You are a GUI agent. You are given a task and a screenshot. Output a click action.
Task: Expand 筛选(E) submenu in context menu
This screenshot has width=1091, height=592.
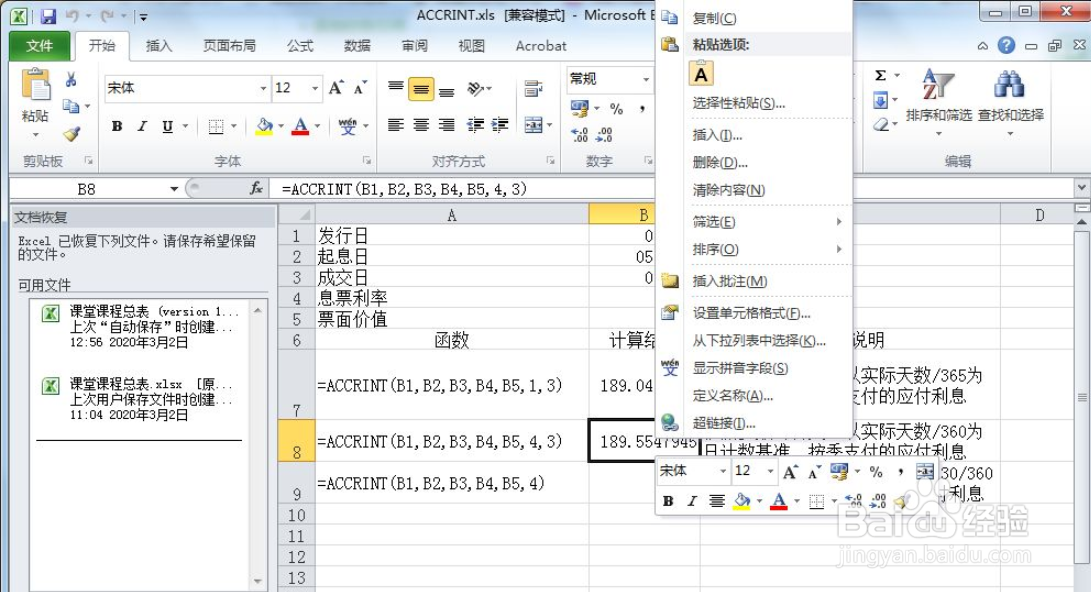click(754, 222)
